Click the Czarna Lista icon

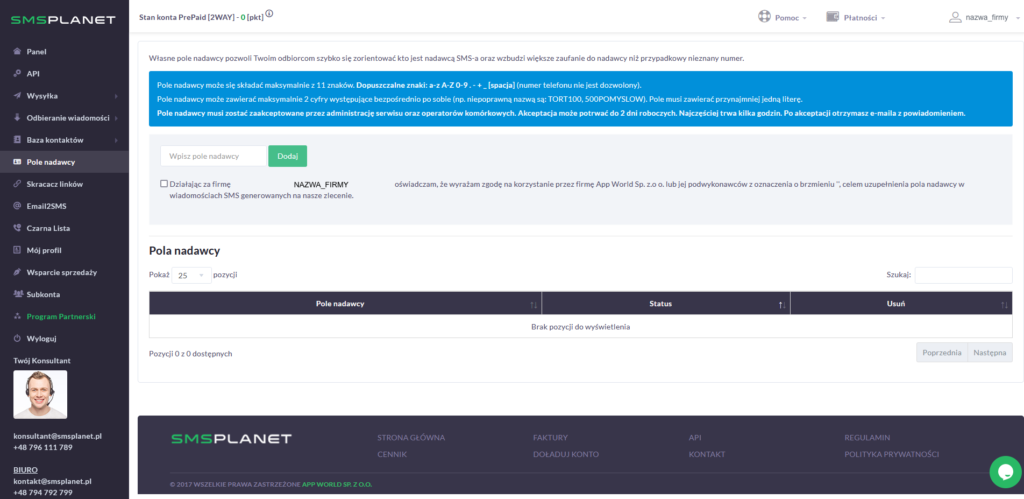pyautogui.click(x=18, y=228)
